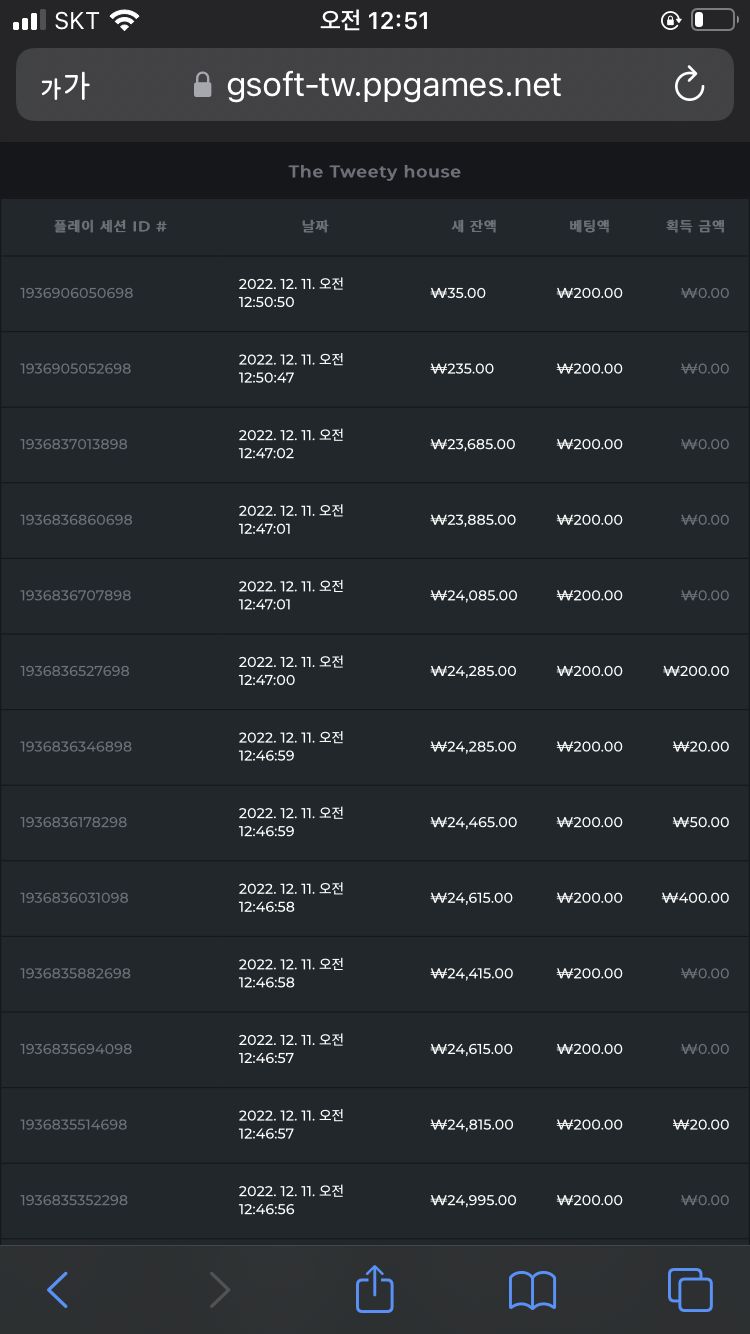Open session ID 1936835352298
The width and height of the screenshot is (750, 1334).
point(74,1200)
